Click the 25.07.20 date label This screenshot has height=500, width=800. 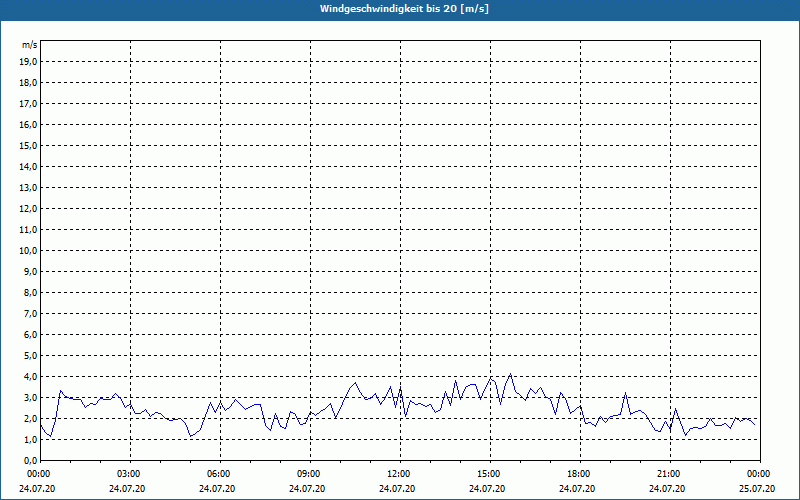[757, 489]
